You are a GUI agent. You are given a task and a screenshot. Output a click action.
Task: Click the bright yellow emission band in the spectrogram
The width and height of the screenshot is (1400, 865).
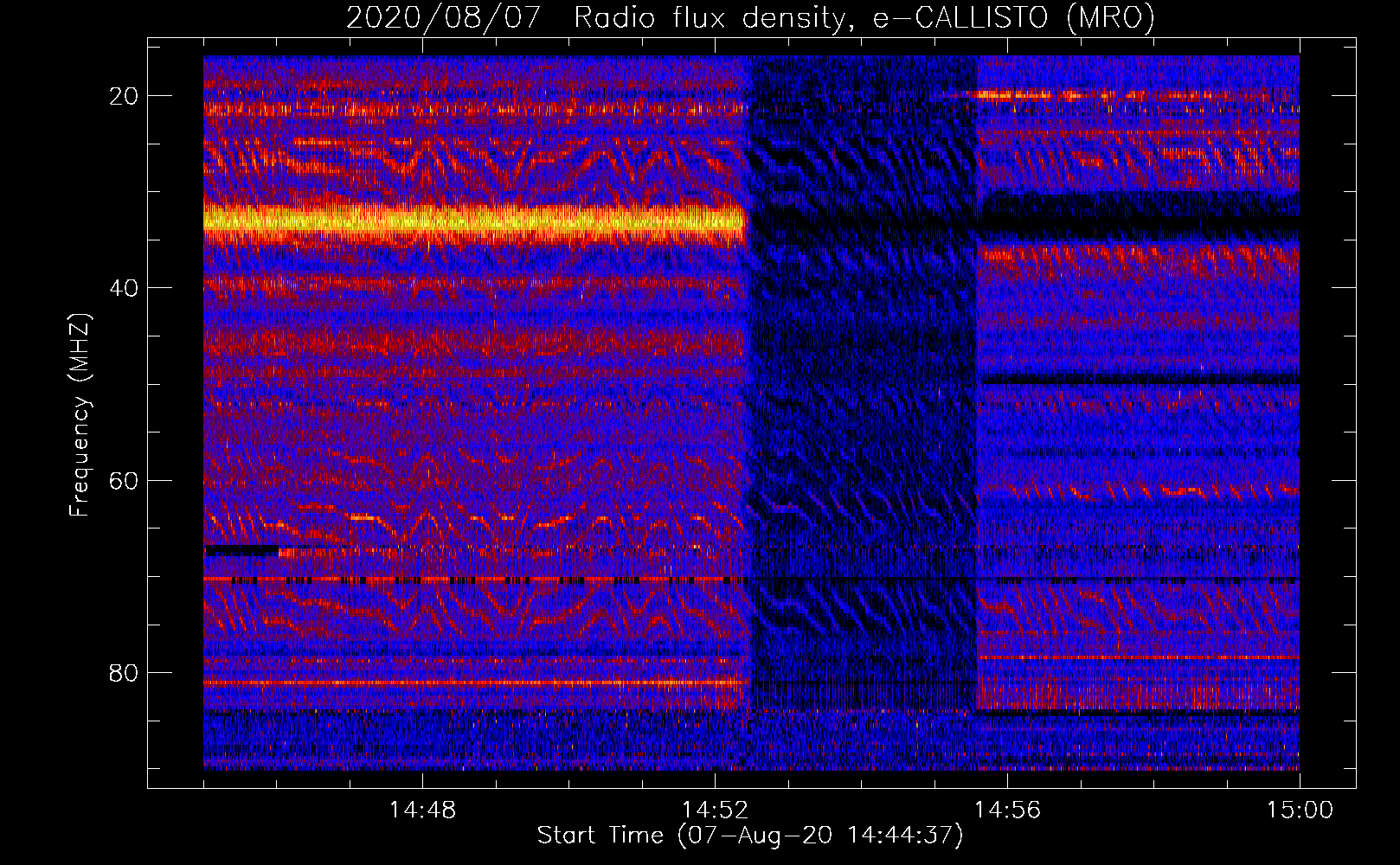point(474,221)
